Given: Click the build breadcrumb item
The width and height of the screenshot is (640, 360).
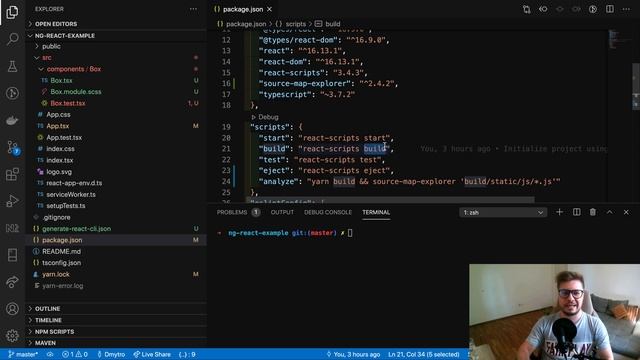Looking at the screenshot, I should (328, 24).
